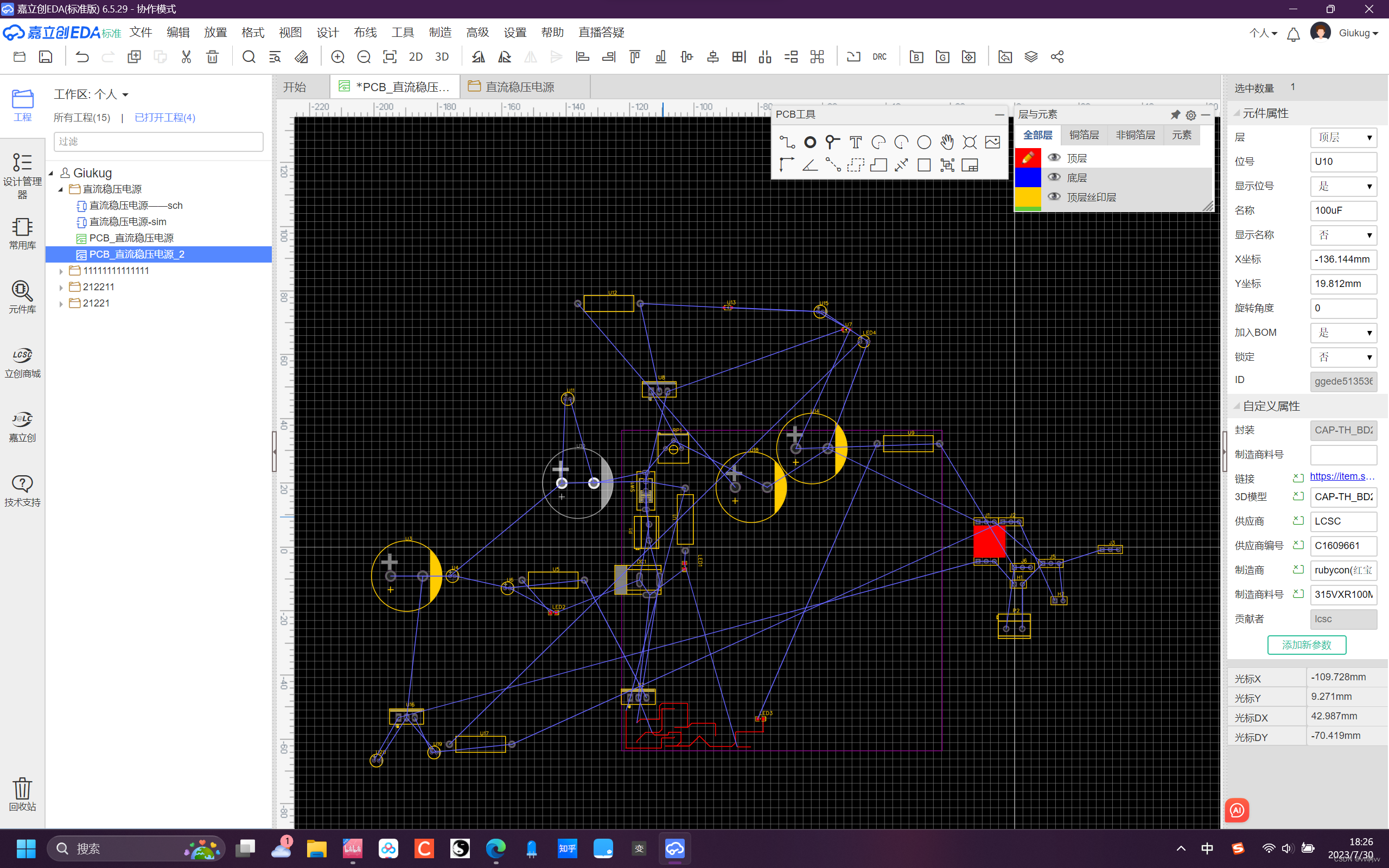1389x868 pixels.
Task: Switch to the 铜箔层 copper layers tab
Action: tap(1084, 135)
